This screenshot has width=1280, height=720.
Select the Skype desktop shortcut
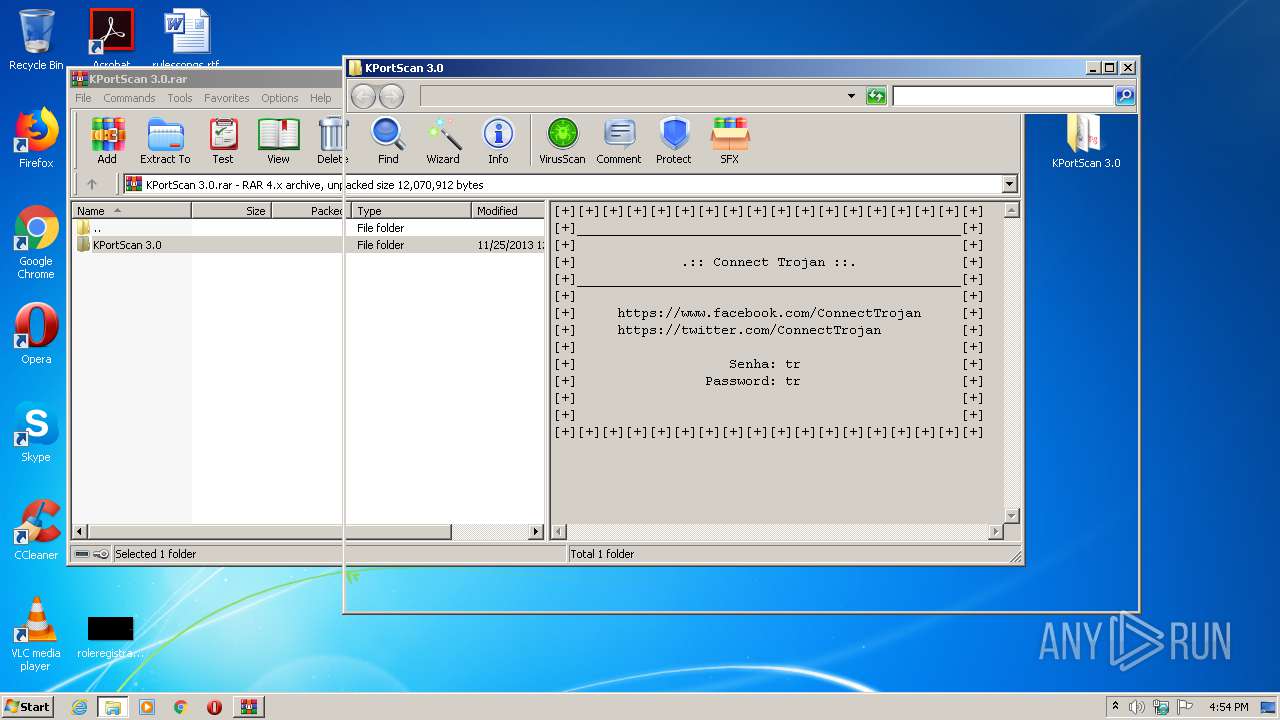(36, 432)
